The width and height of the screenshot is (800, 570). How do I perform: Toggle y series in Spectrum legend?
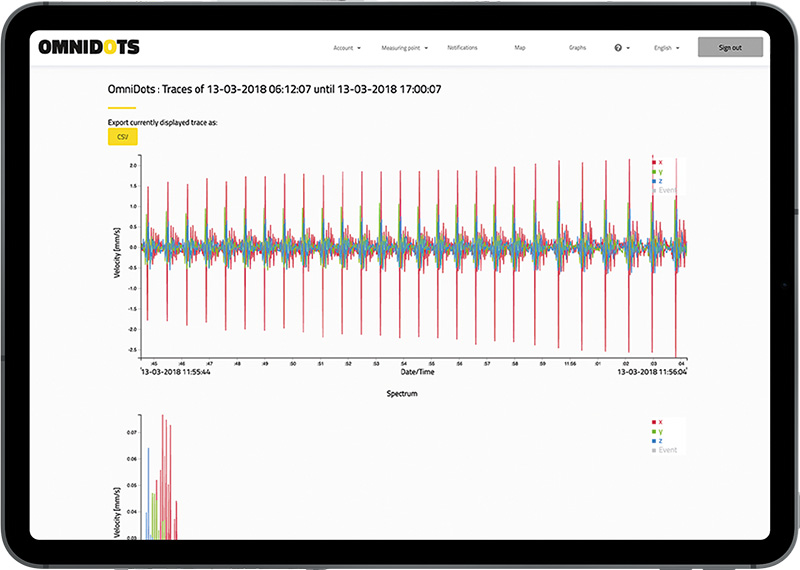pyautogui.click(x=657, y=431)
